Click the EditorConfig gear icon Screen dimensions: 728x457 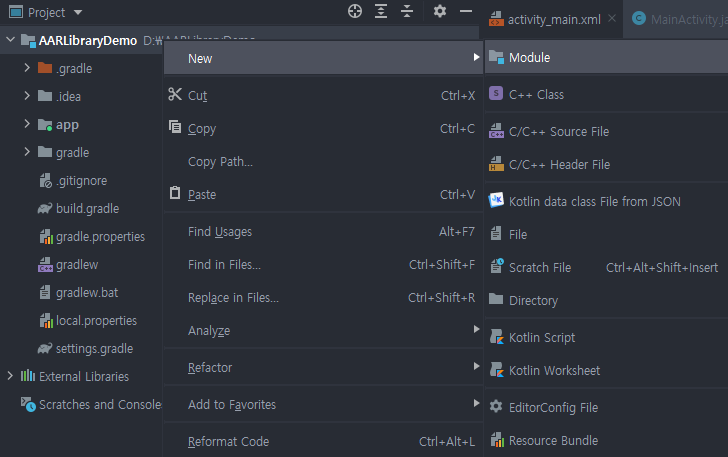click(x=496, y=406)
